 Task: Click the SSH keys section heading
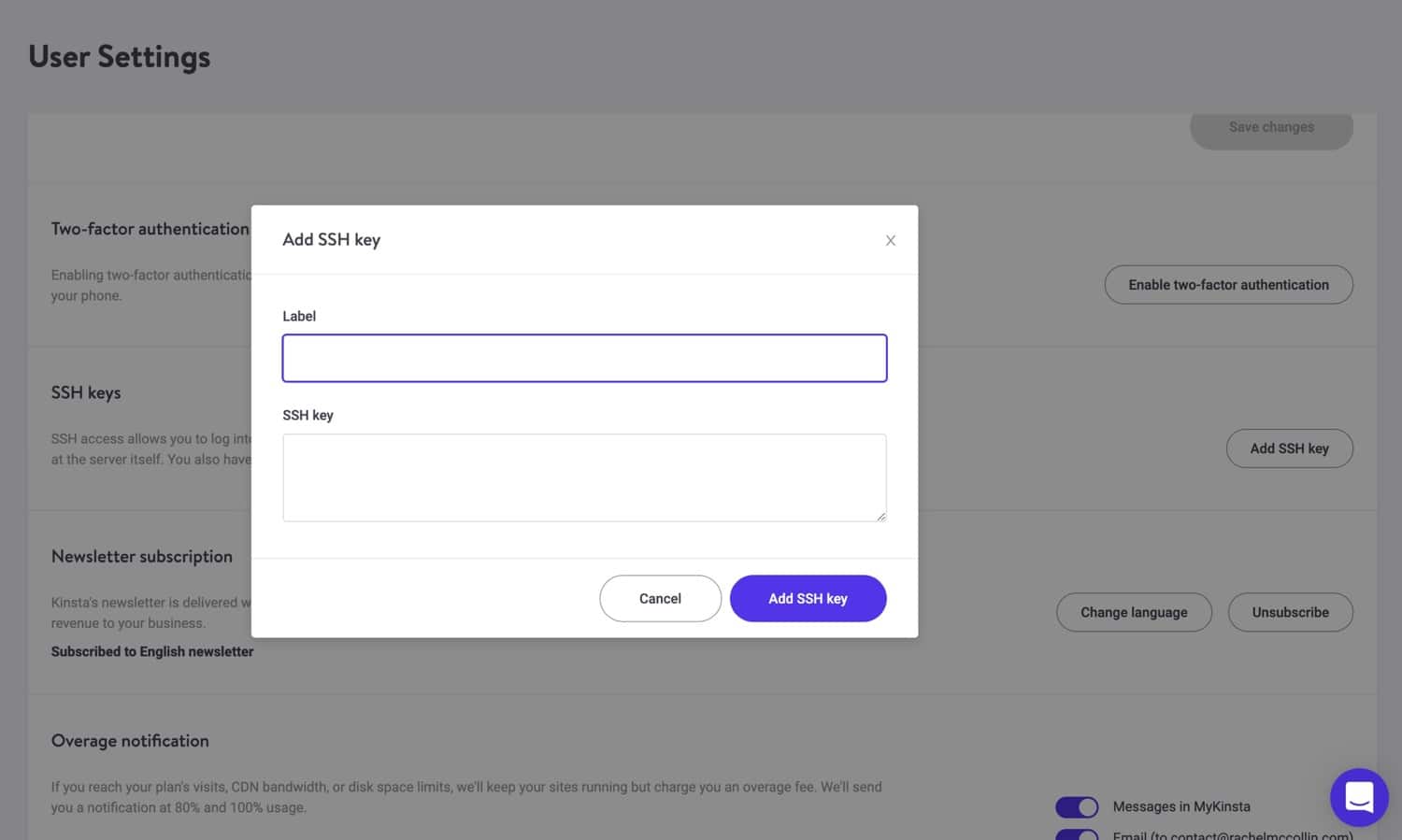pyautogui.click(x=86, y=392)
